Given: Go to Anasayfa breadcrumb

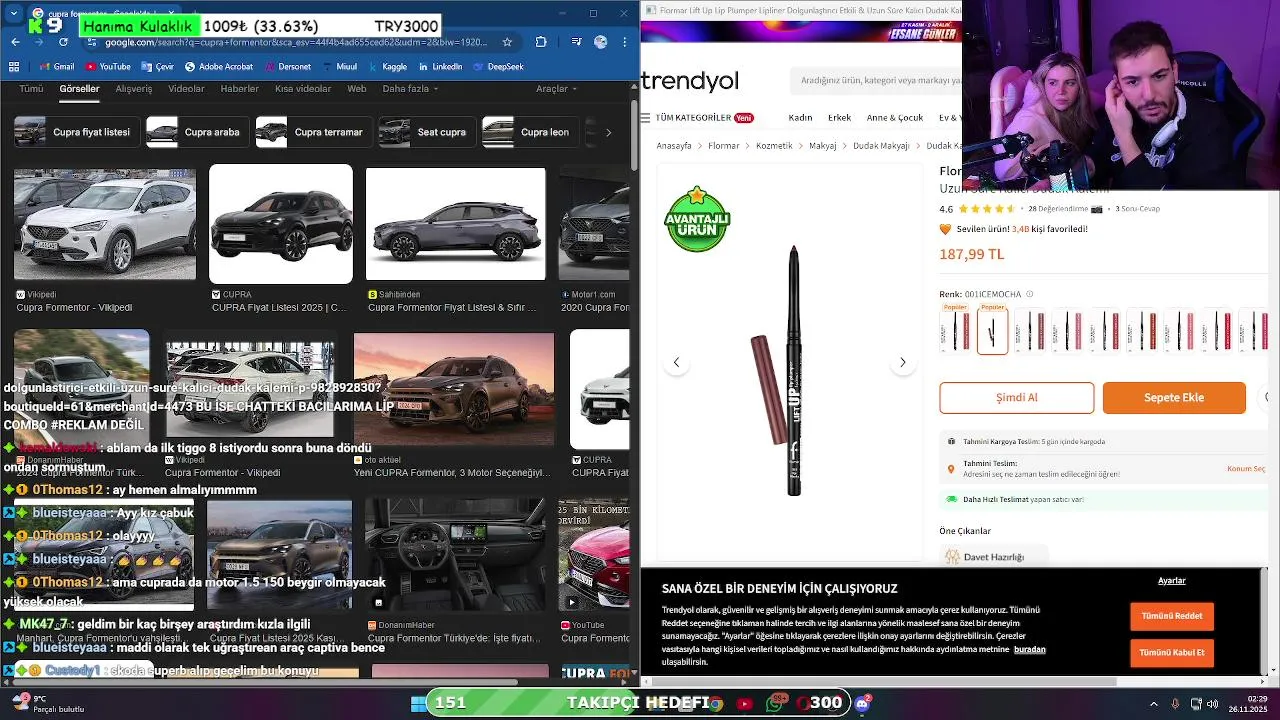Looking at the screenshot, I should click(x=674, y=146).
